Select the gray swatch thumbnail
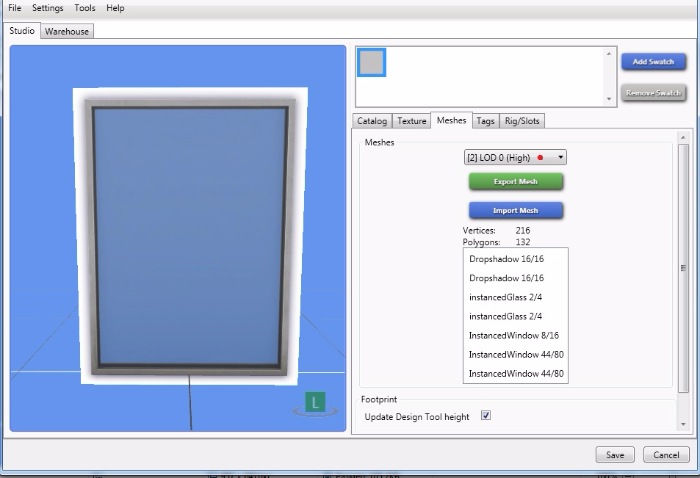This screenshot has height=478, width=700. pyautogui.click(x=372, y=63)
